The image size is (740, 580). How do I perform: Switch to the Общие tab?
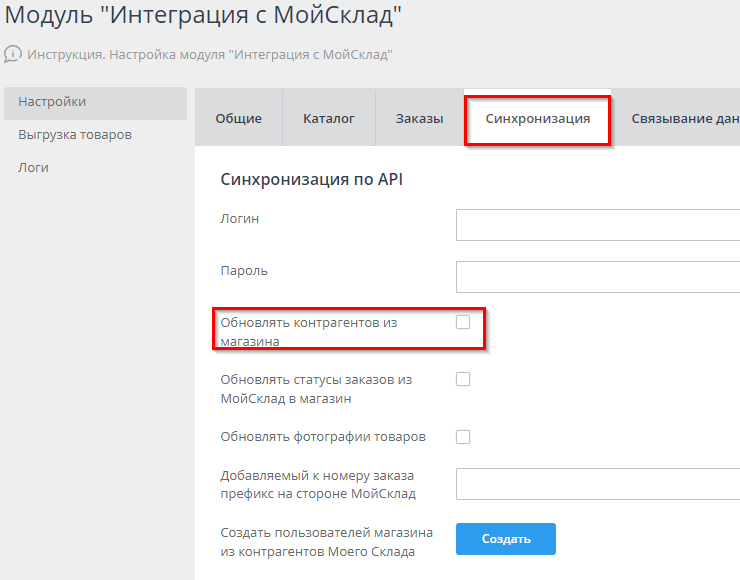coord(238,118)
